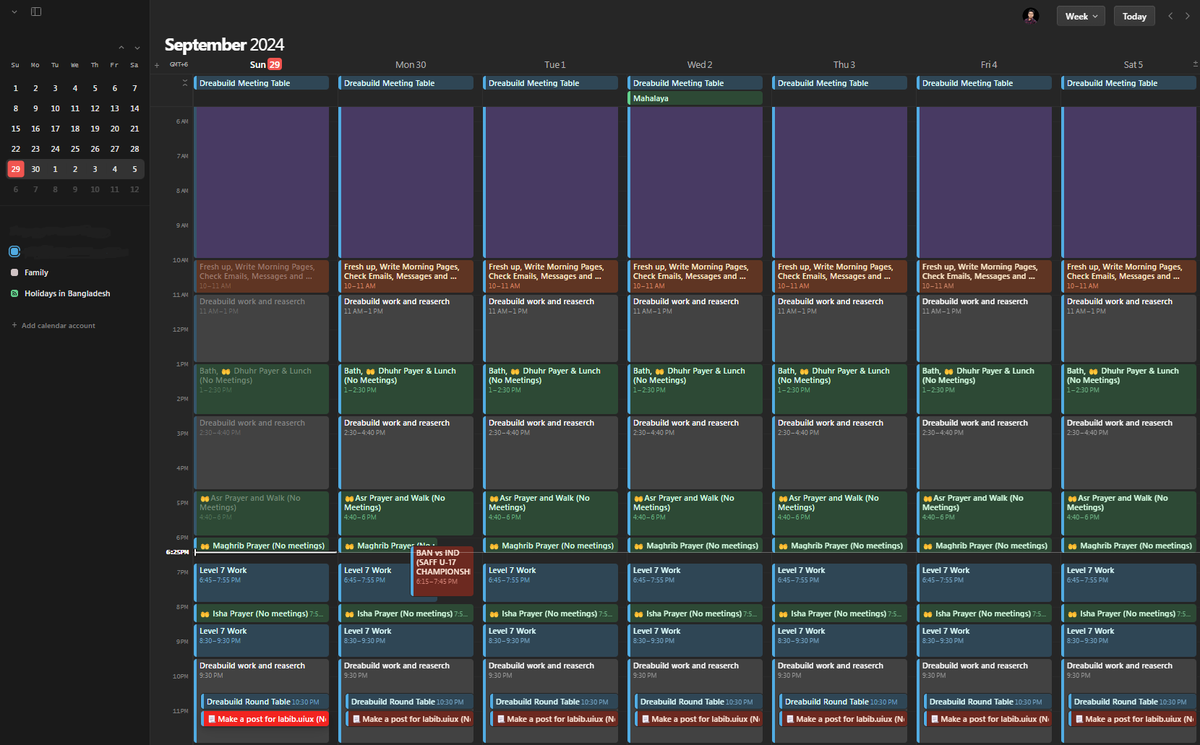Toggle the sidebar visibility icon

click(36, 12)
